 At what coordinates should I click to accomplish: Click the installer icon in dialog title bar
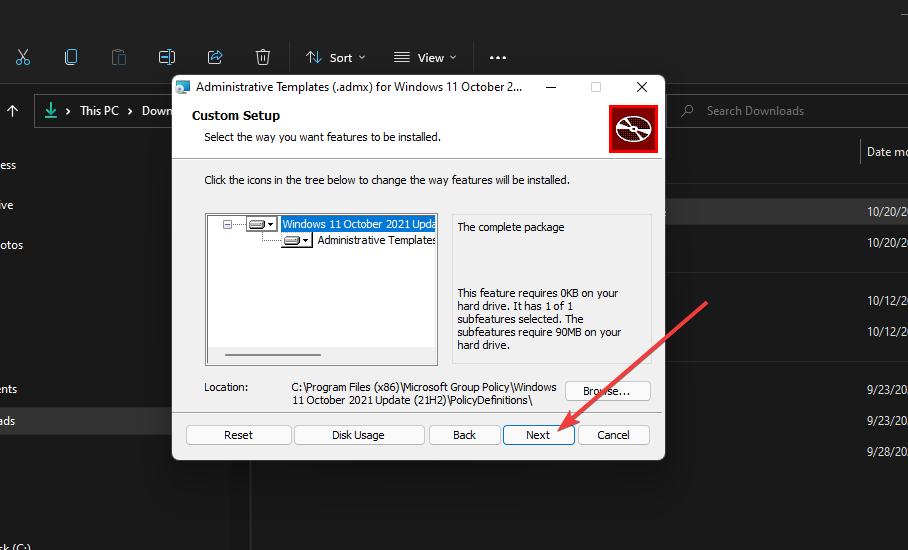183,87
